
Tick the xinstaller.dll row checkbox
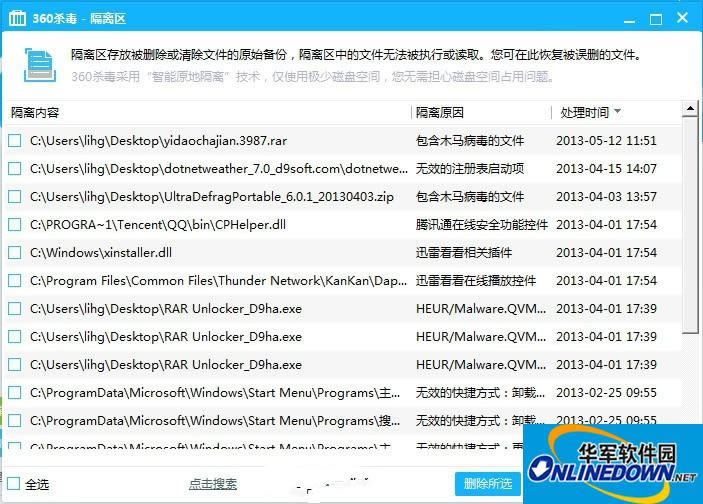pos(14,252)
